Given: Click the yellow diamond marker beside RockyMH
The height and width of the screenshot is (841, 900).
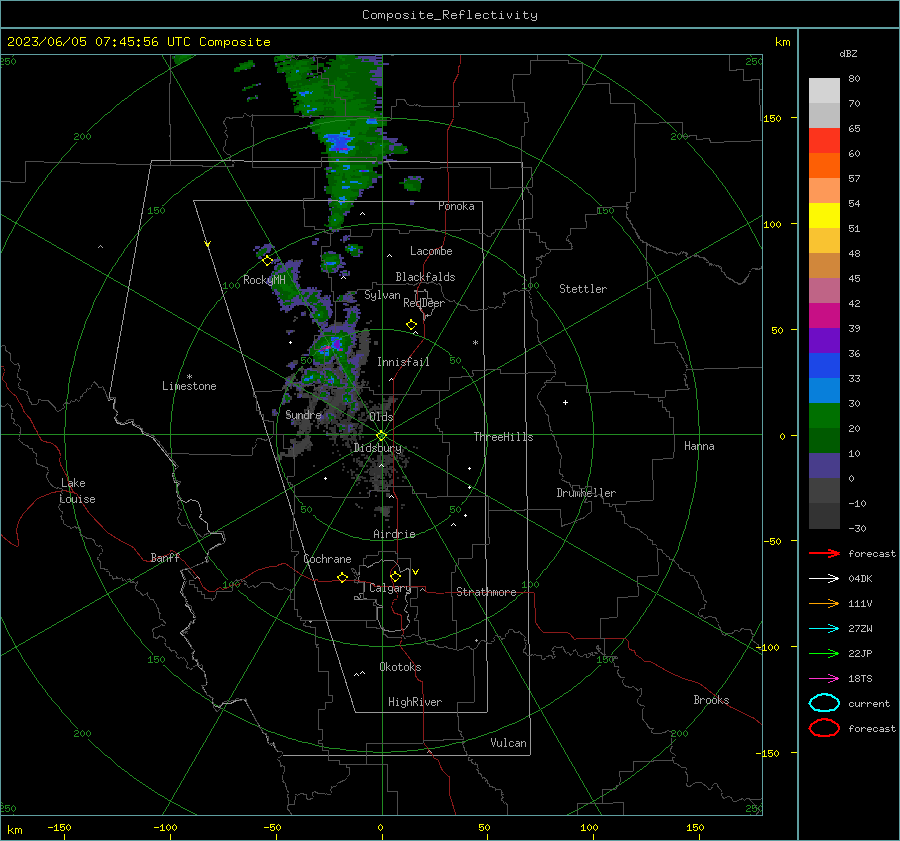Looking at the screenshot, I should (267, 261).
